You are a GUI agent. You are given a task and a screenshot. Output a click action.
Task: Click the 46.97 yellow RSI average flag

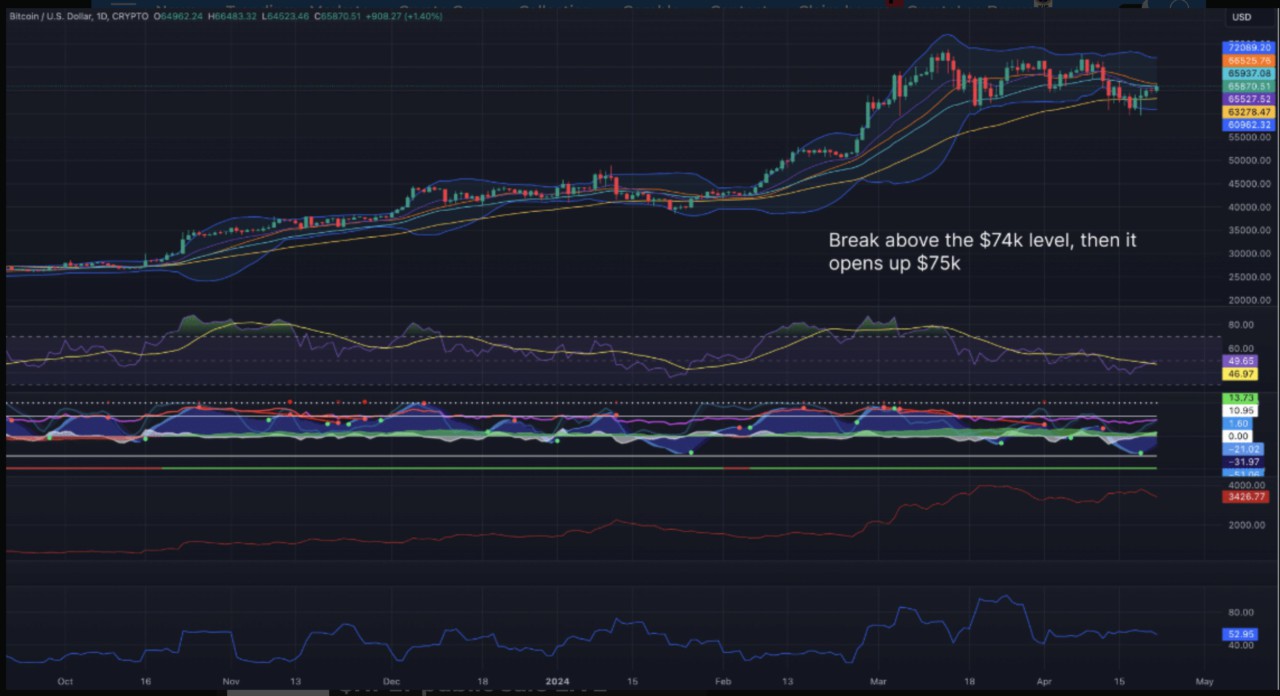[x=1241, y=373]
